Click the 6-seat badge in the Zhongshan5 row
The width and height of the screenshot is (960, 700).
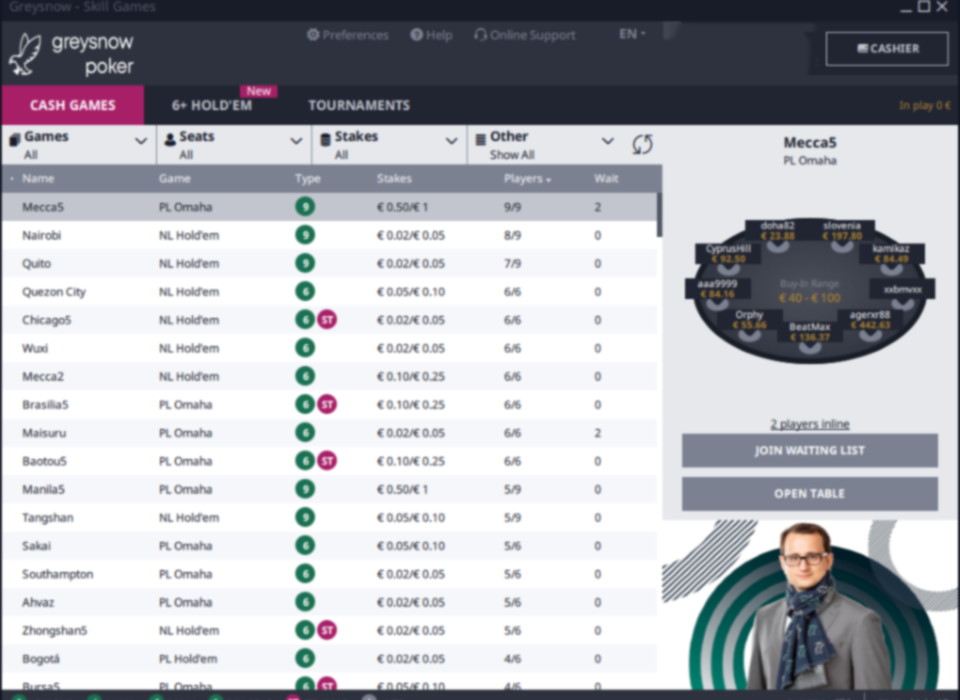[305, 630]
